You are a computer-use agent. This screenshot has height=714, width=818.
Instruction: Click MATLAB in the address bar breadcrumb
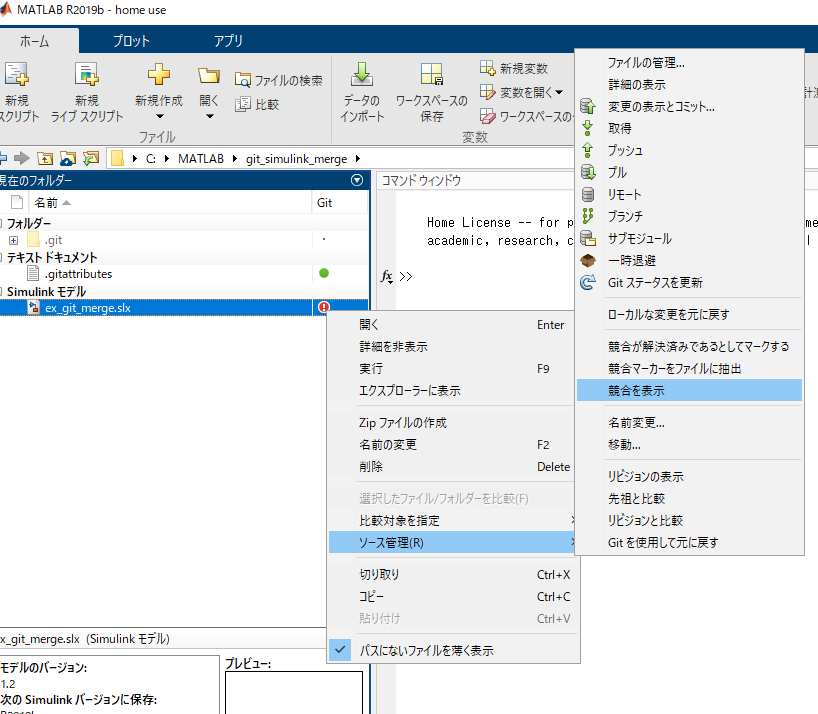coord(203,158)
